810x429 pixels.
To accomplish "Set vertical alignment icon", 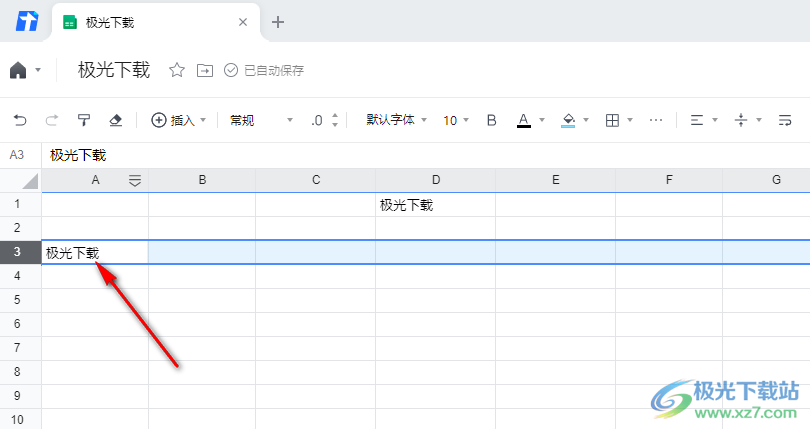I will click(741, 120).
